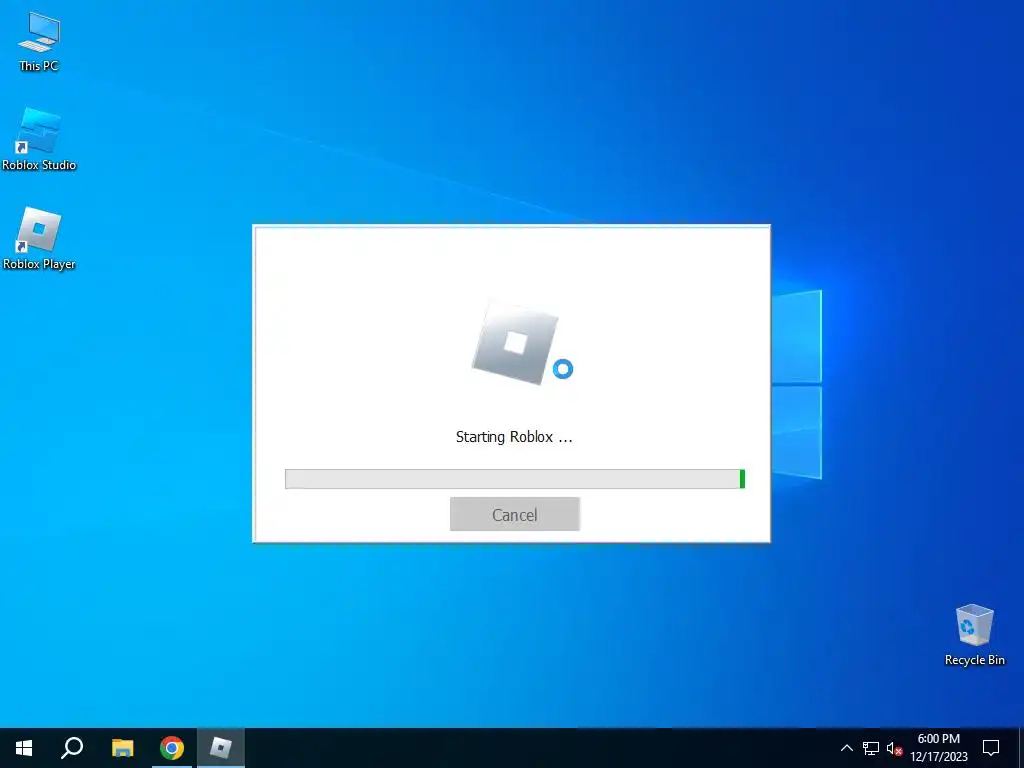Select the Roblox Studio desktop shortcut

(x=39, y=140)
